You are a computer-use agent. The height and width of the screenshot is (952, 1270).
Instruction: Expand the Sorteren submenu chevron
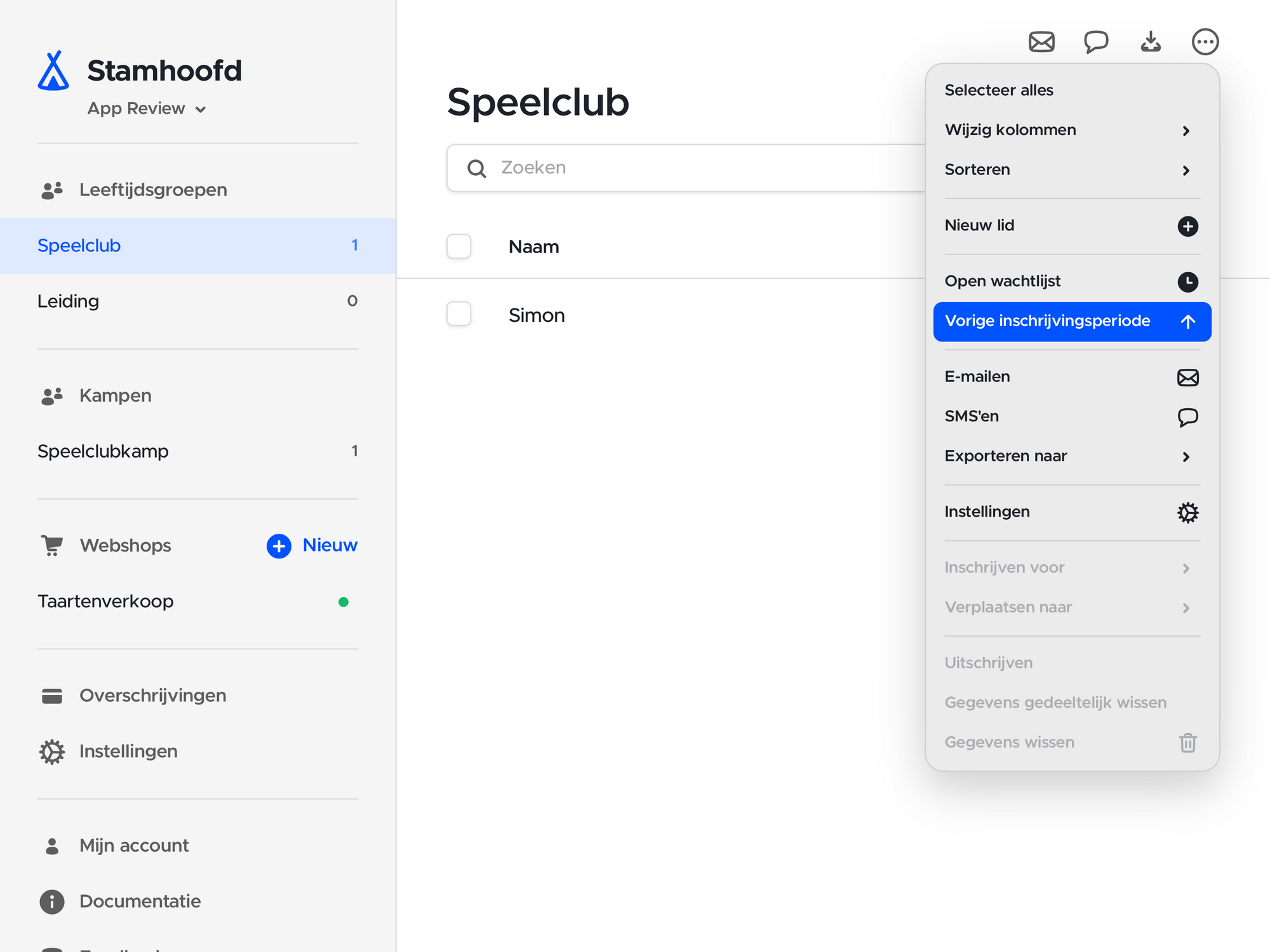click(x=1186, y=170)
